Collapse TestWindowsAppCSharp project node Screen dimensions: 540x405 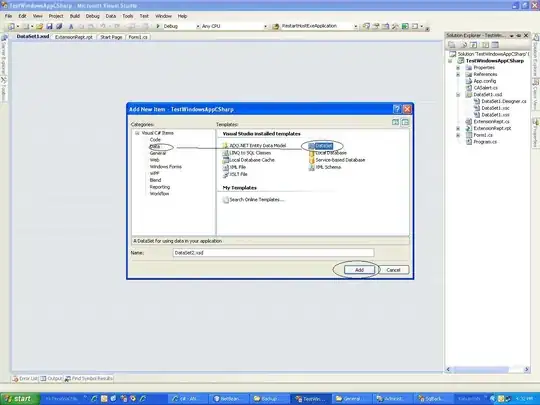(450, 61)
